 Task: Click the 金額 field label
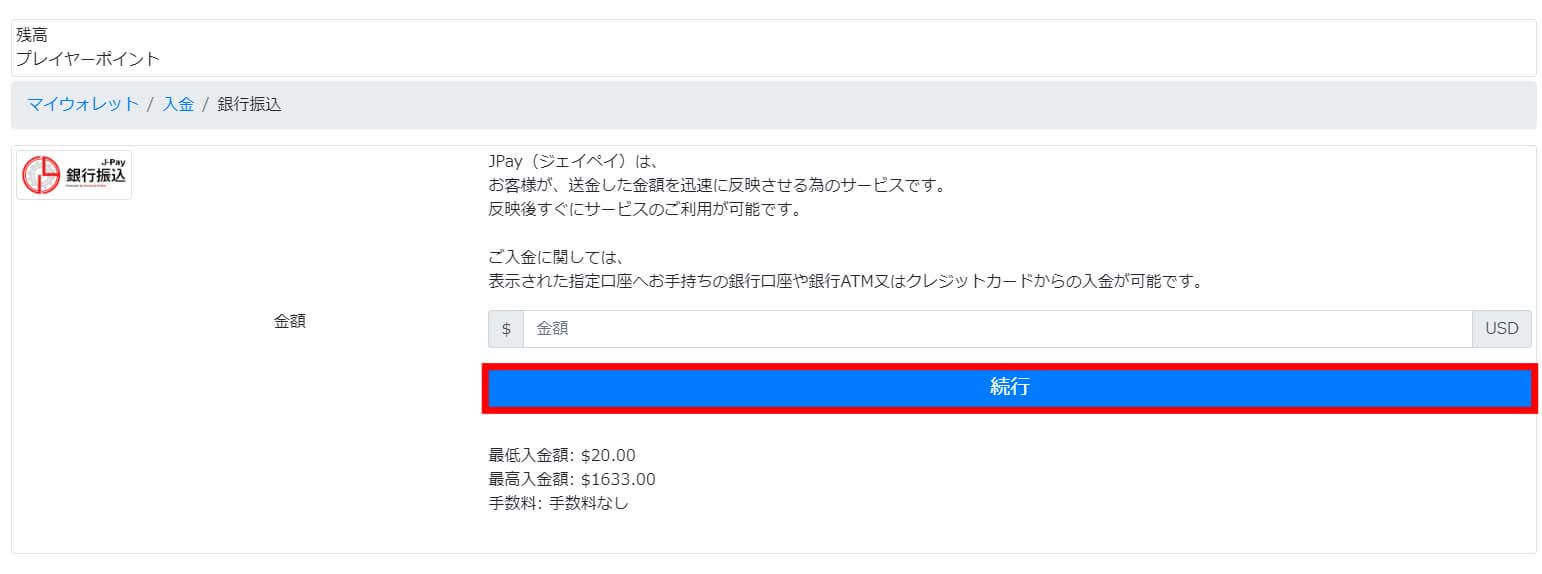pyautogui.click(x=290, y=322)
